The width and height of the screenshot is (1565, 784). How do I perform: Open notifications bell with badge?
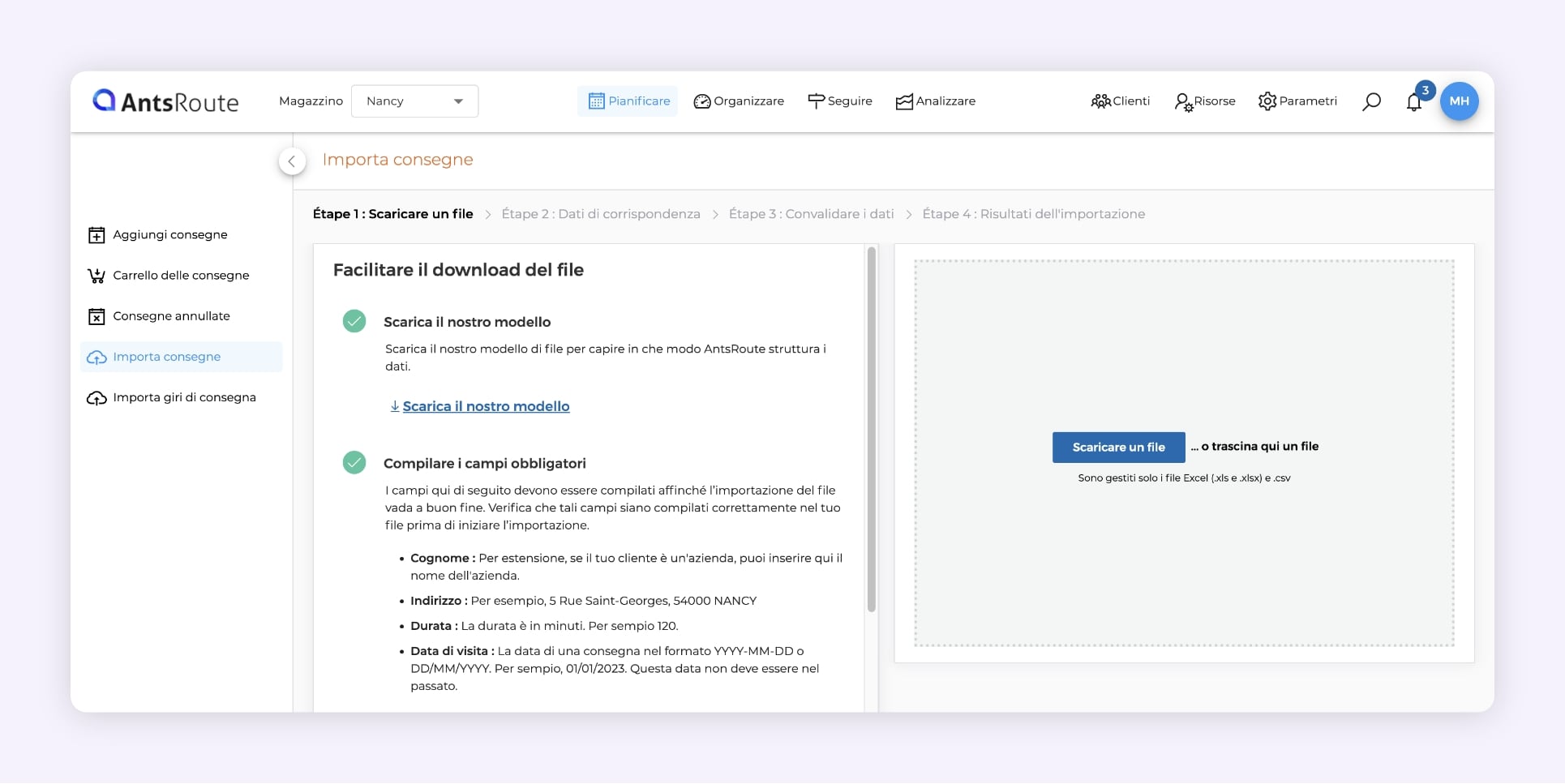pyautogui.click(x=1414, y=102)
